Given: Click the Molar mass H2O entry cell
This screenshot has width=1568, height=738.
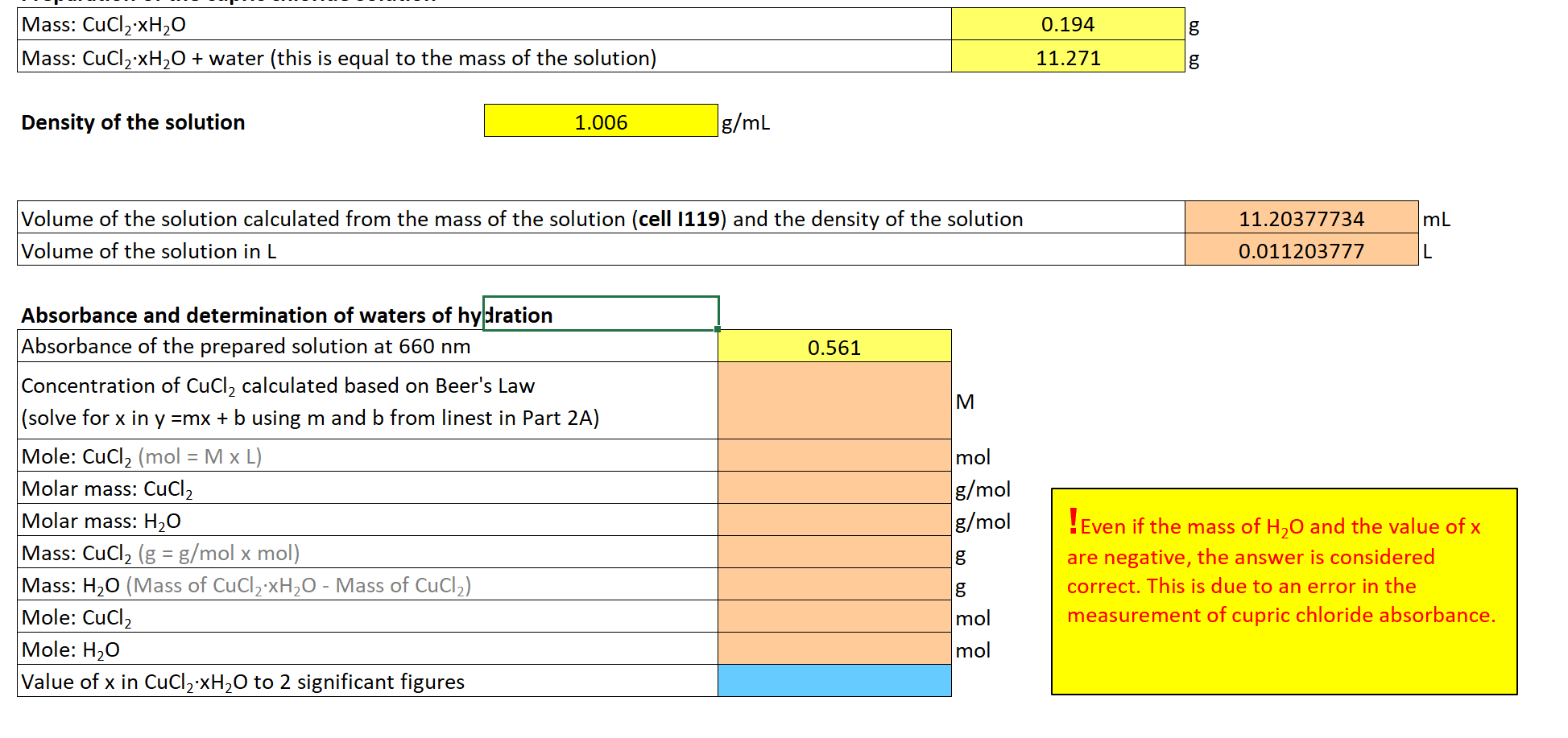Looking at the screenshot, I should click(834, 521).
